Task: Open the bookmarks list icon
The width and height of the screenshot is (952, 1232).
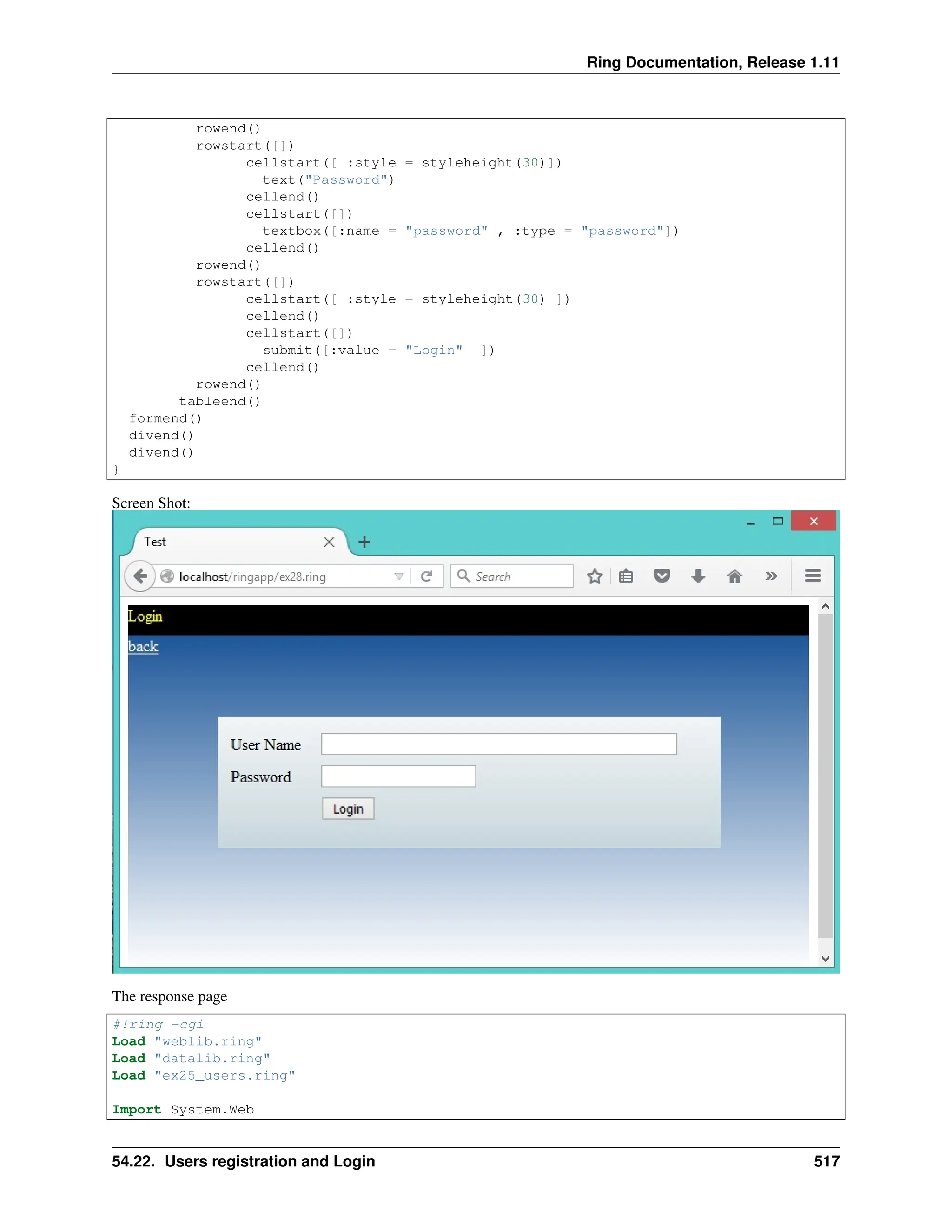Action: (626, 576)
